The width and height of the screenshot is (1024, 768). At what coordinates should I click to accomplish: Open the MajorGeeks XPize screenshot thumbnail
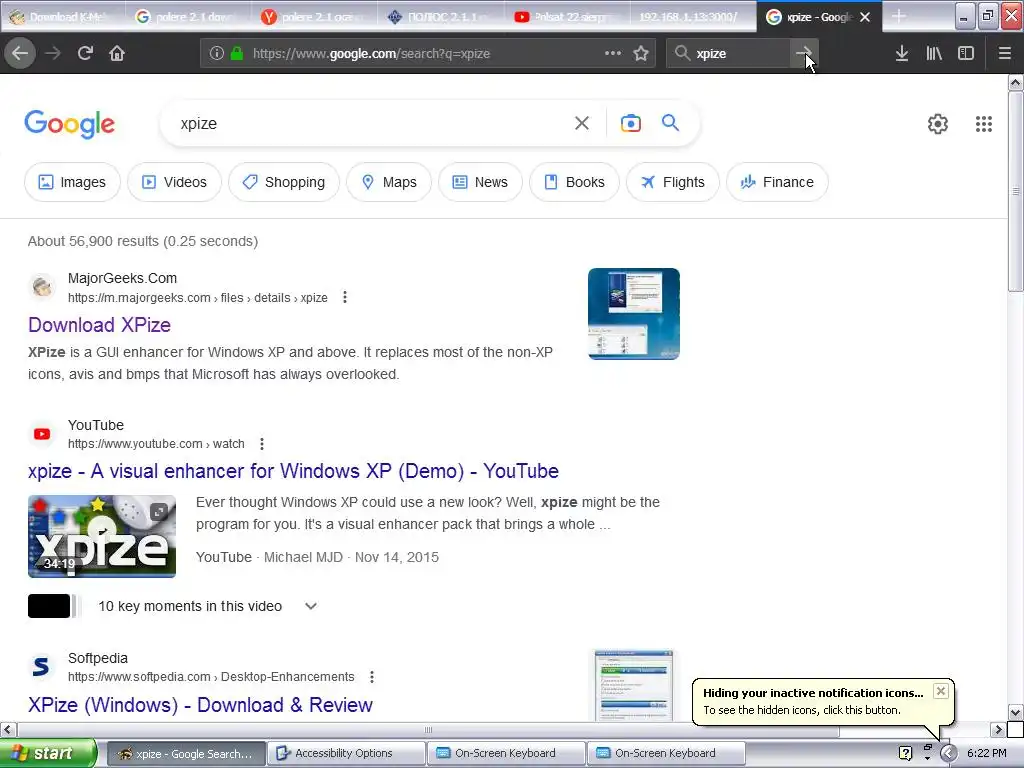point(633,313)
